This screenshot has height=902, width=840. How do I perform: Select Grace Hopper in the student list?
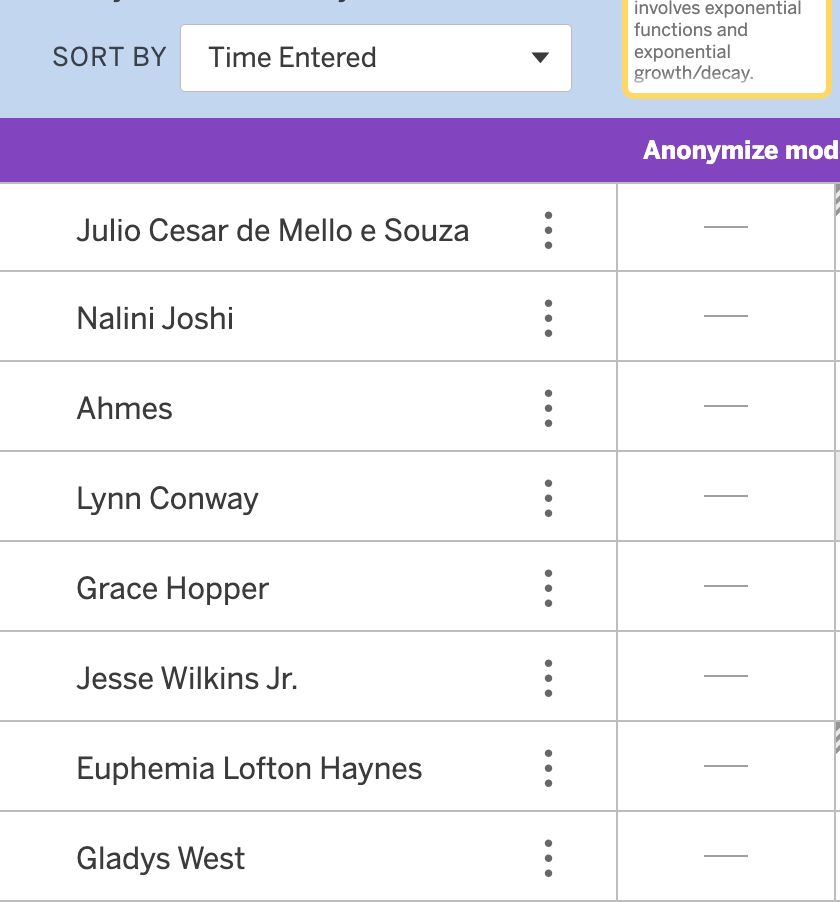pyautogui.click(x=172, y=589)
